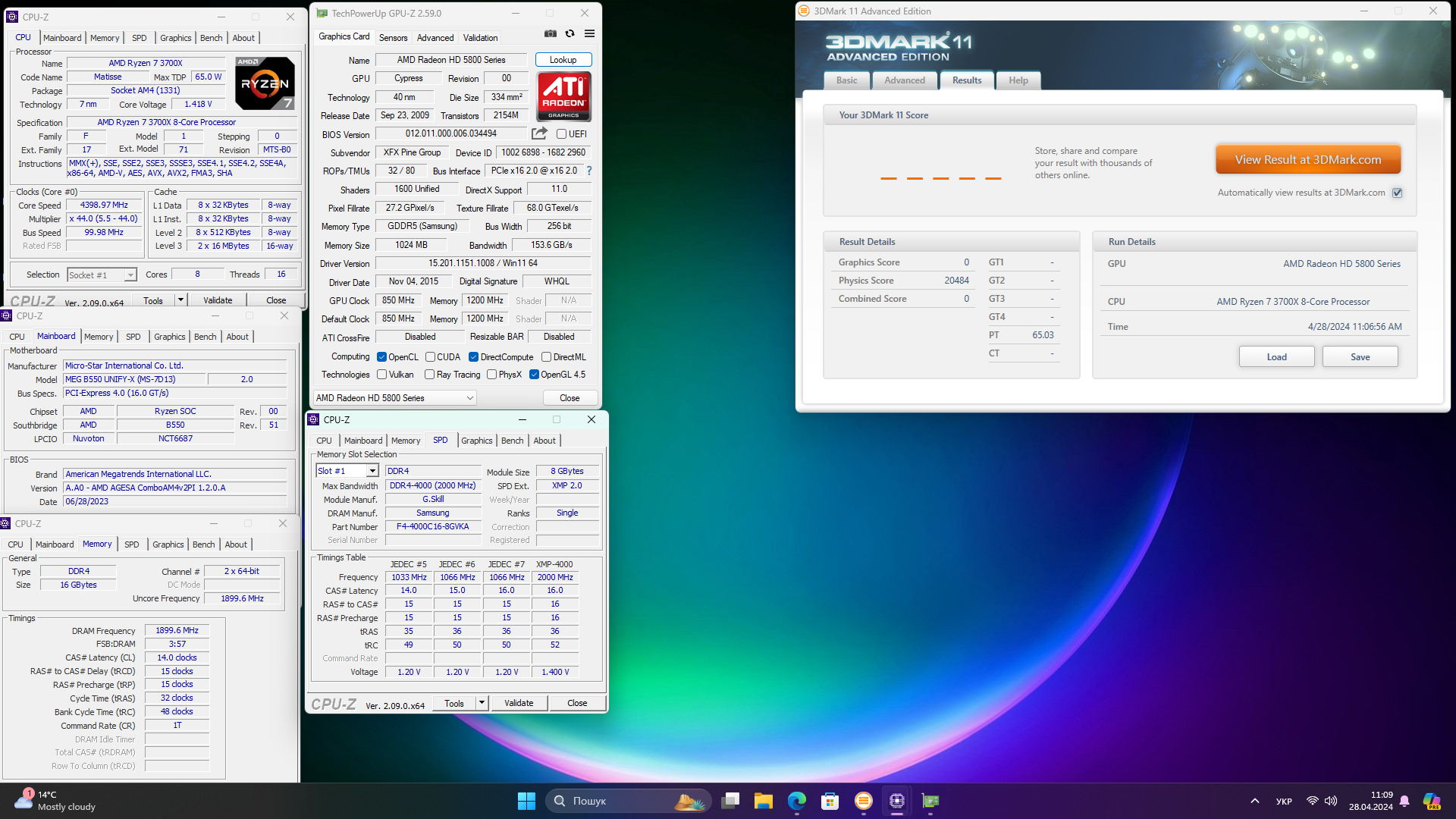
Task: Open volume control in tray
Action: [x=1332, y=801]
